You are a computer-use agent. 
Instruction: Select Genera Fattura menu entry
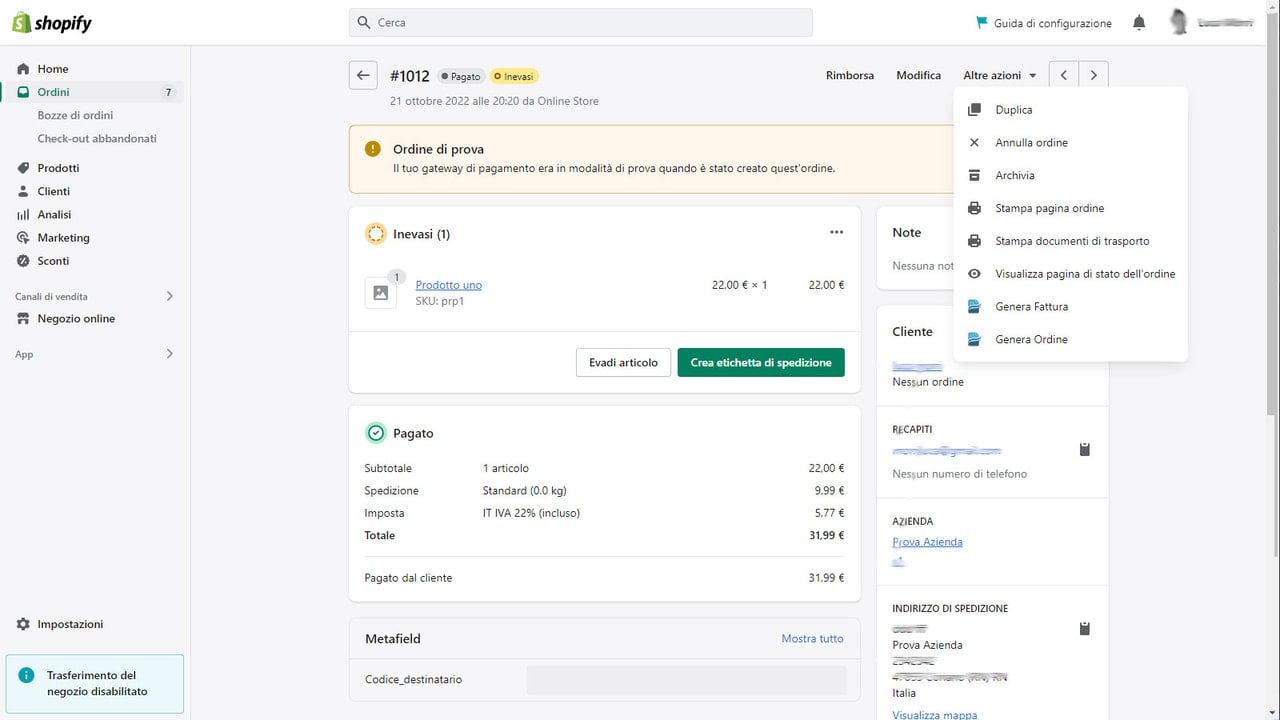[x=1071, y=307]
